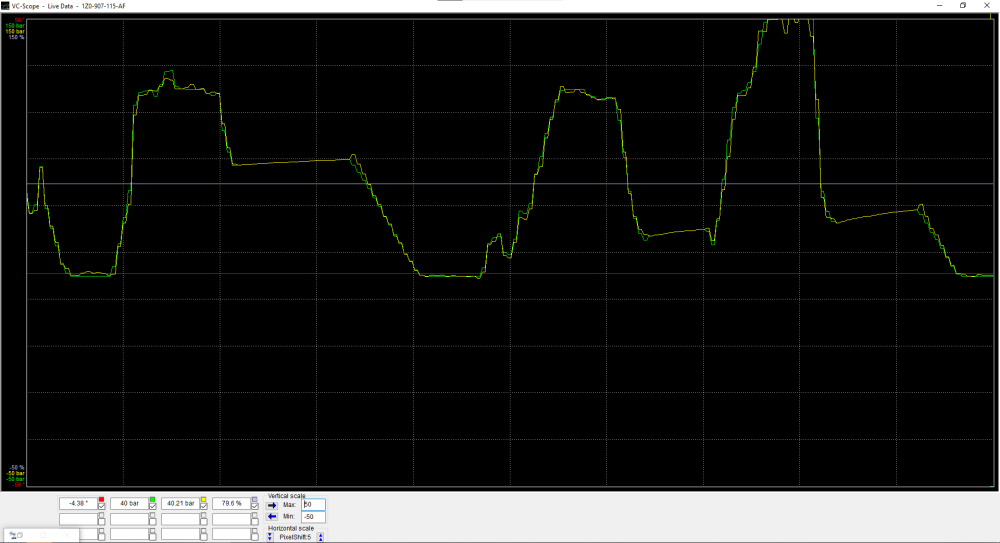
Task: Uncheck the 40.21 bar channel checkbox
Action: [x=203, y=507]
